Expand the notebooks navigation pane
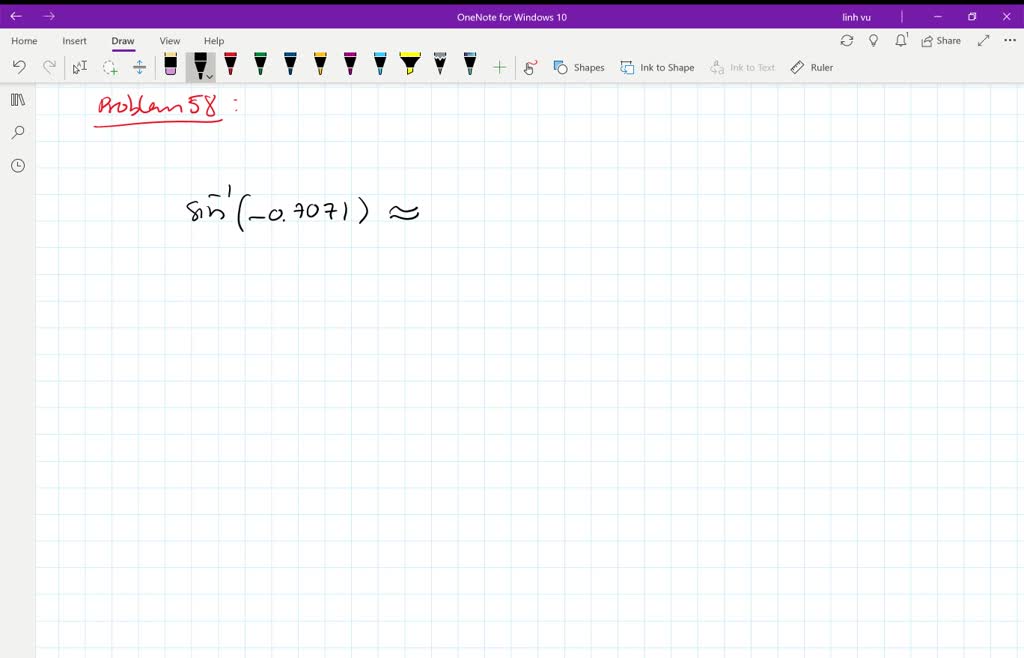Viewport: 1024px width, 658px height. tap(17, 99)
